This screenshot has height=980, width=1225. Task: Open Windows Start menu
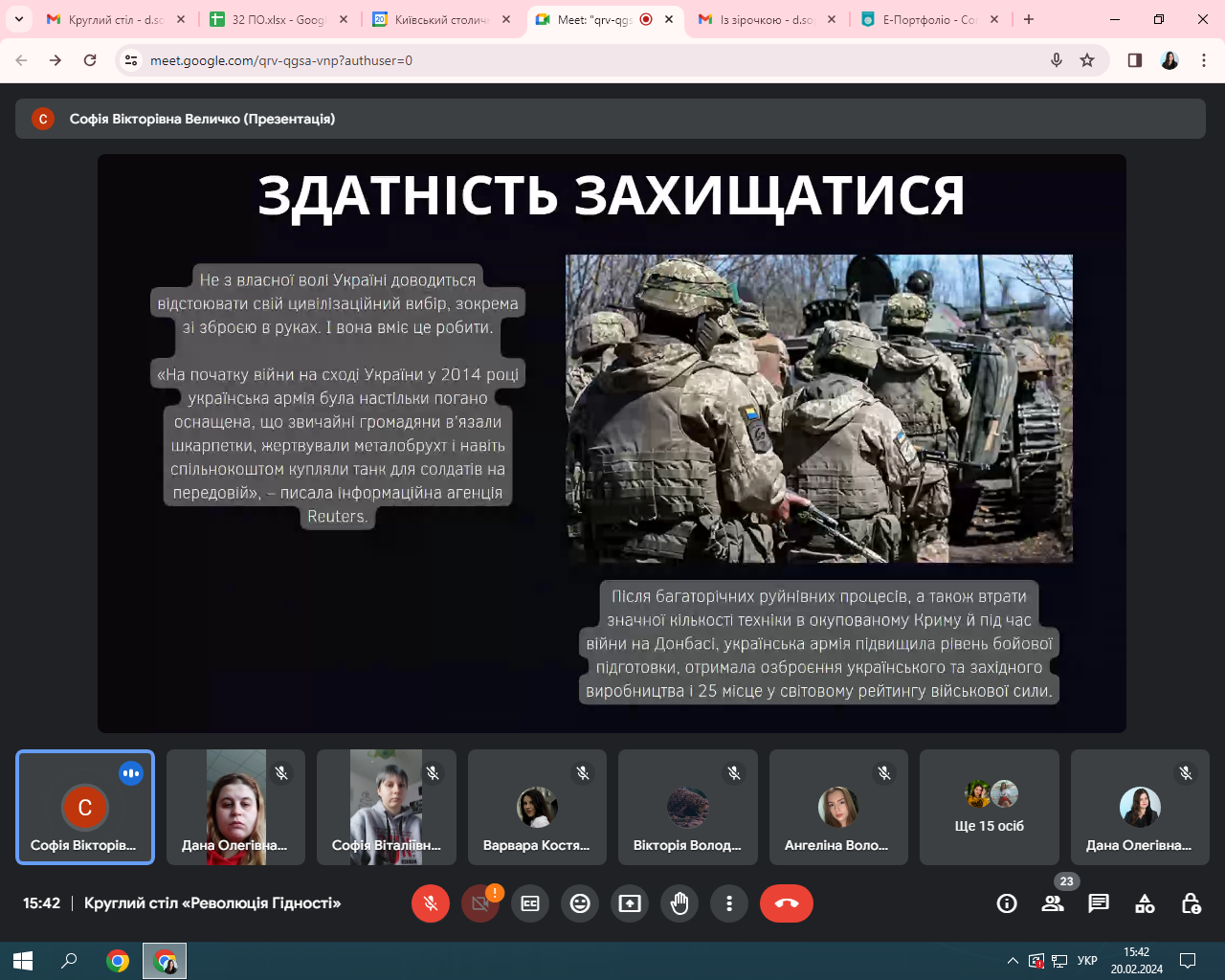tap(23, 961)
